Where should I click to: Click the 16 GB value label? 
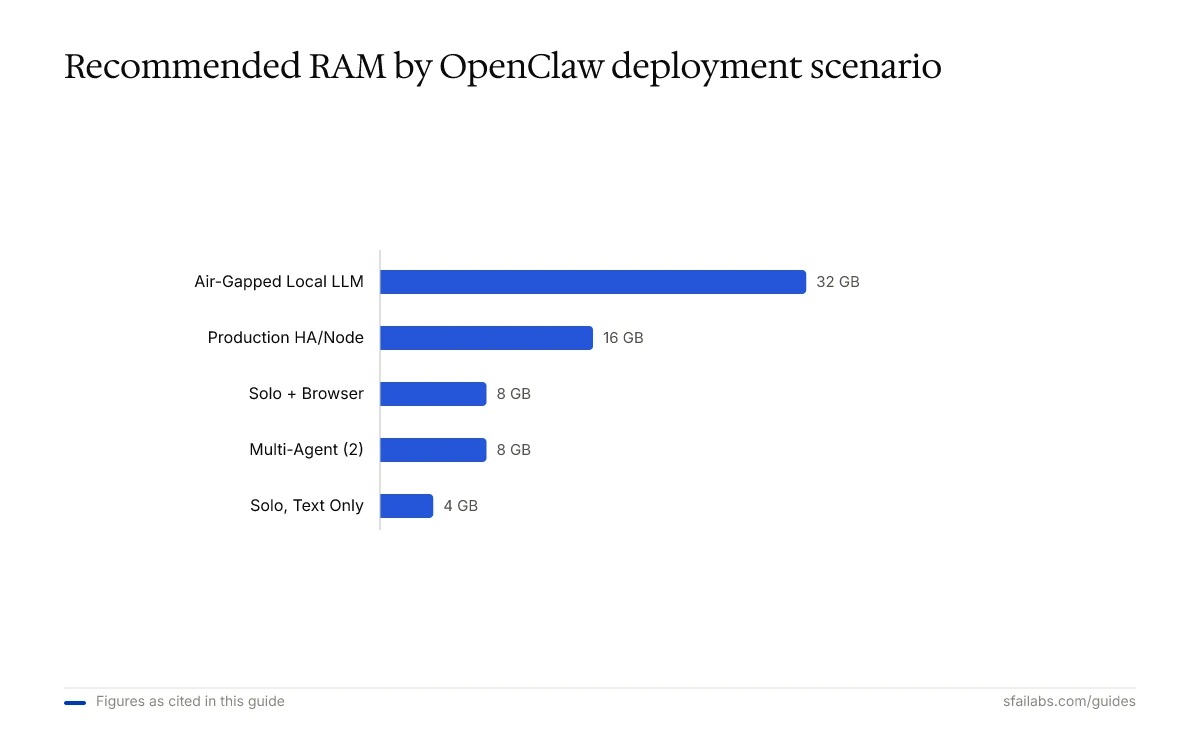click(623, 338)
